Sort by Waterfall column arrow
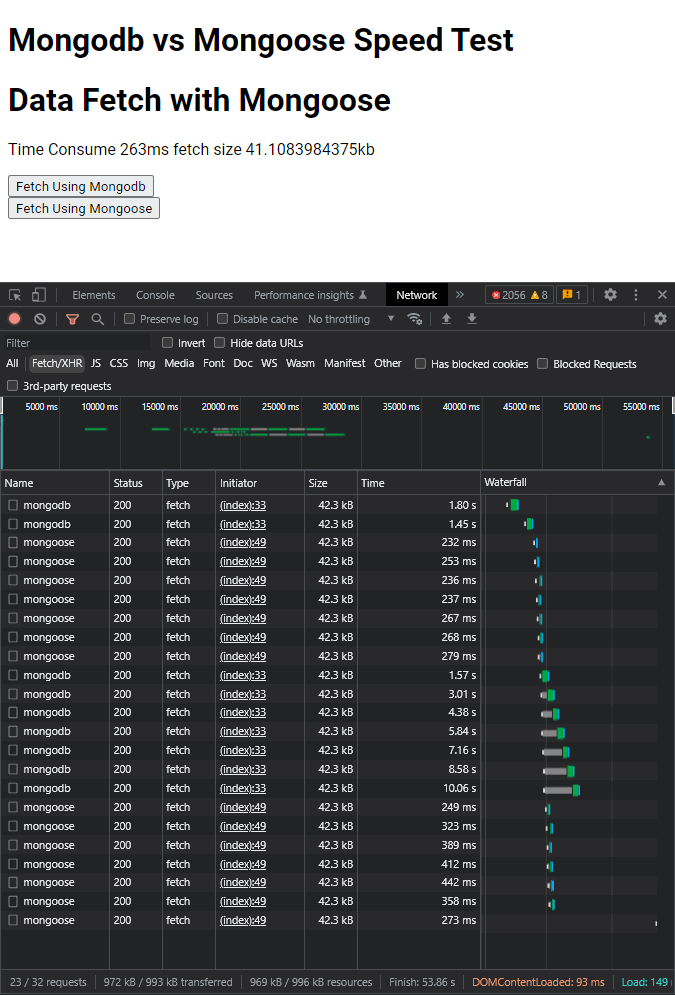 tap(662, 483)
